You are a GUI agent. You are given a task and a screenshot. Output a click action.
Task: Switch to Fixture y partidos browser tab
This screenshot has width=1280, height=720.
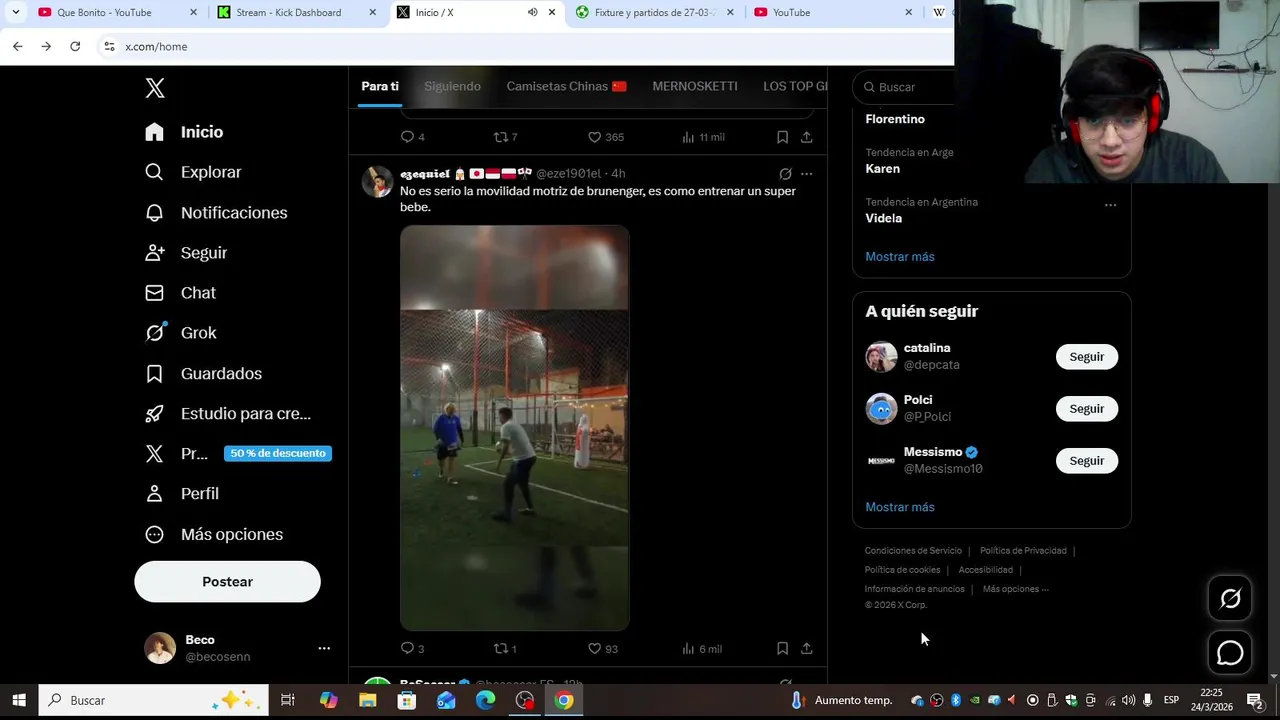coord(654,12)
